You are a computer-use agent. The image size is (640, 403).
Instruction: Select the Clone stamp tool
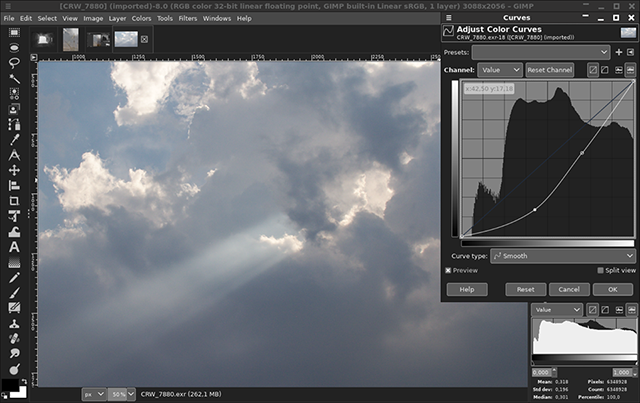14,323
